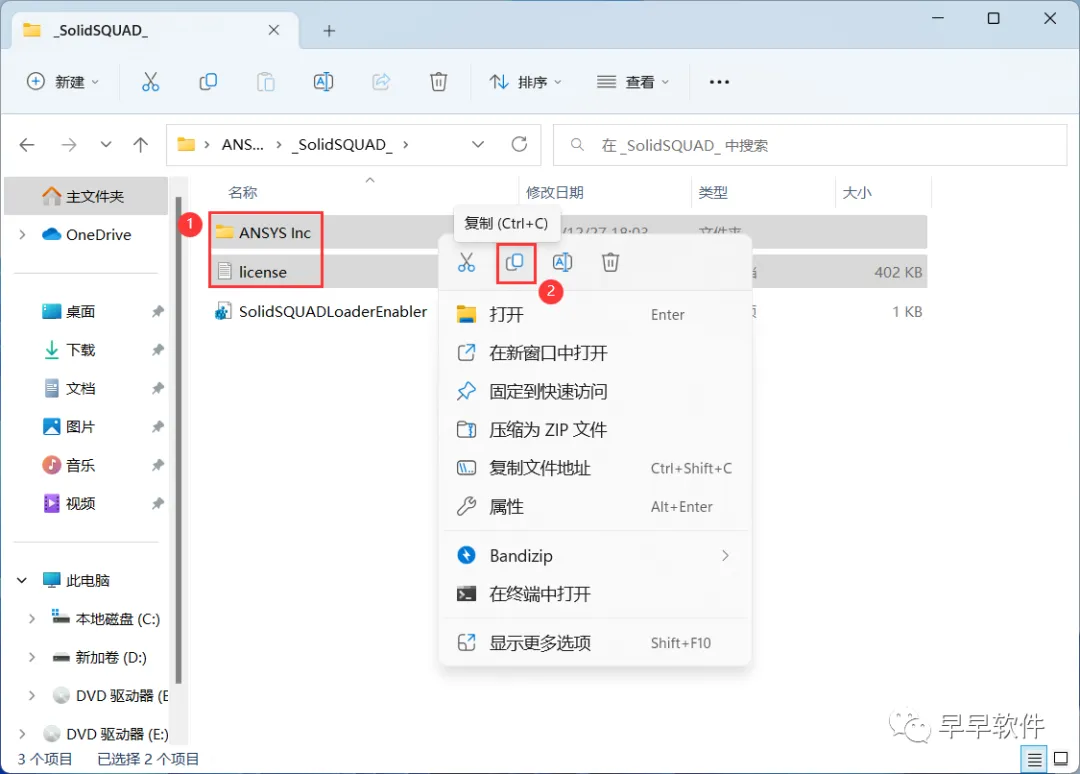Click the navigation pane vertical scrollbar
Image resolution: width=1080 pixels, height=774 pixels.
[x=178, y=441]
